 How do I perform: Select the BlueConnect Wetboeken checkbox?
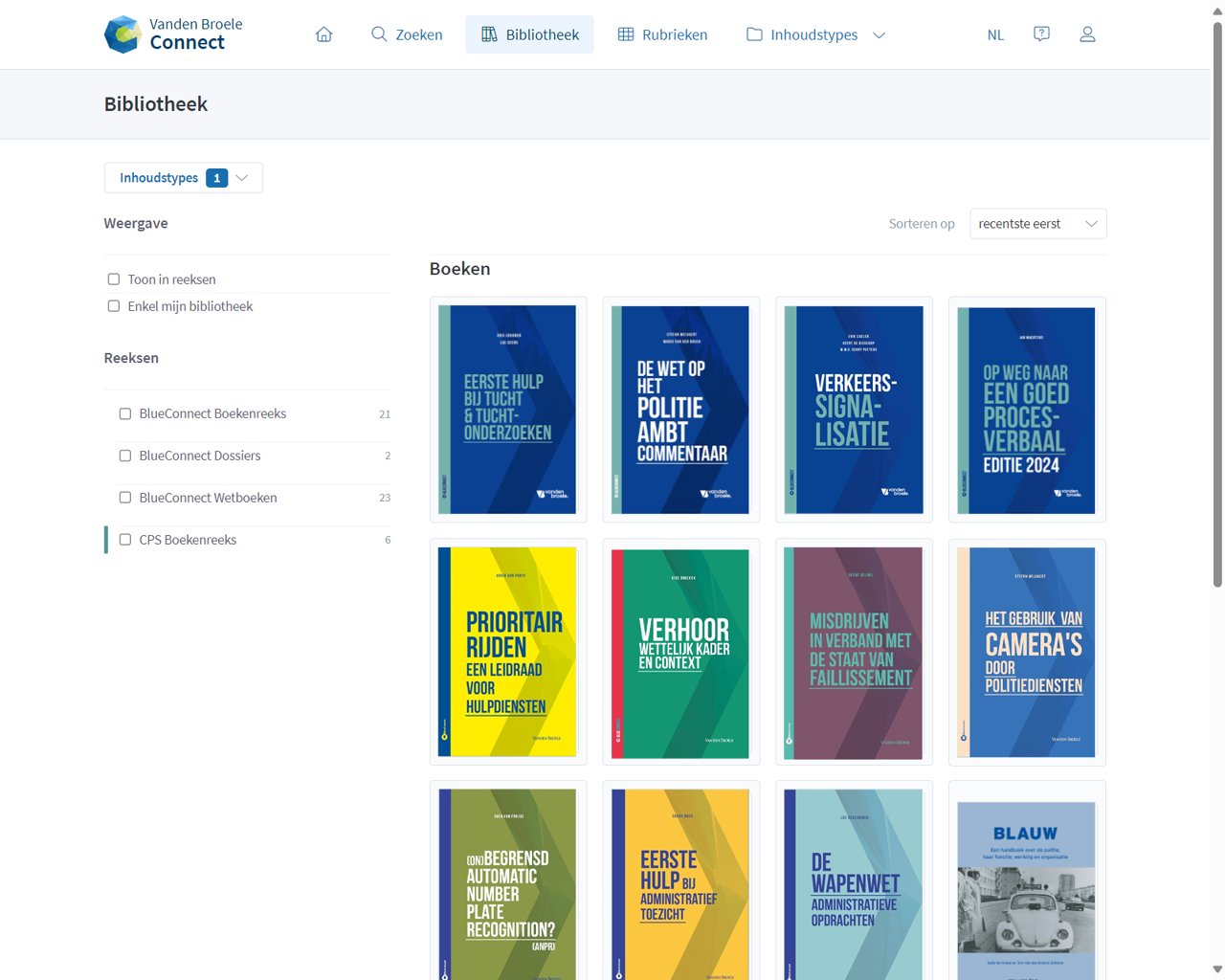(x=125, y=498)
